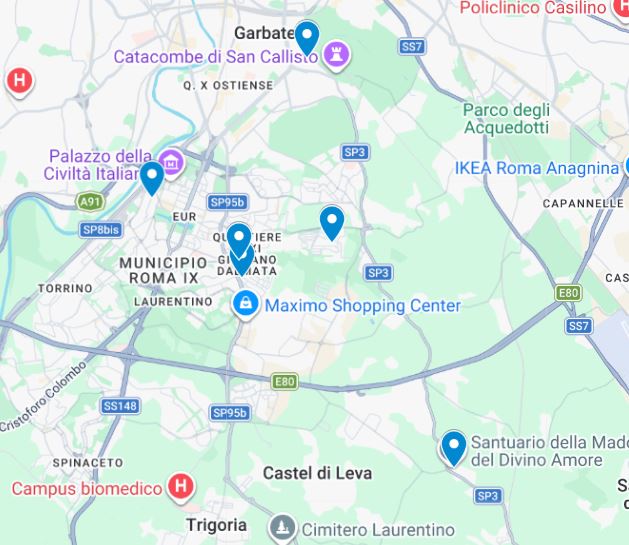Click the red hospital icon on the map's western edge
The height and width of the screenshot is (545, 629).
coord(19,82)
